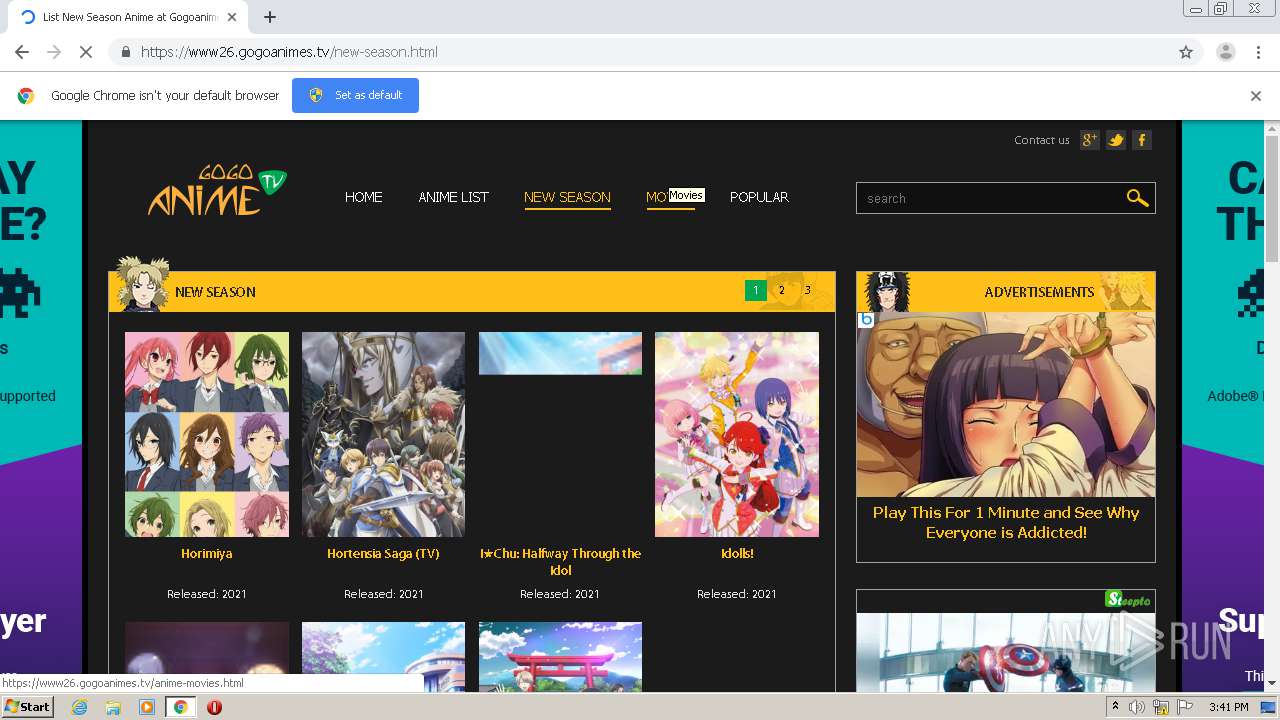Click the torii gate anime thumbnail
Viewport: 1280px width, 720px height.
(560, 657)
